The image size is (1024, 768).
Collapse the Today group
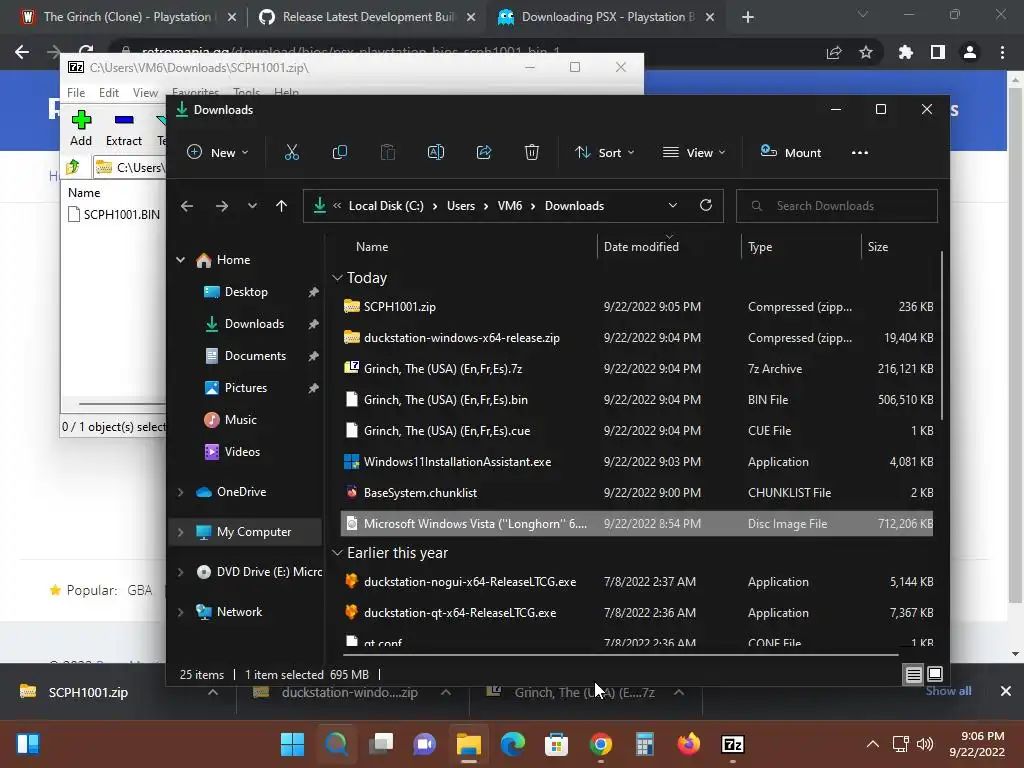[x=337, y=278]
